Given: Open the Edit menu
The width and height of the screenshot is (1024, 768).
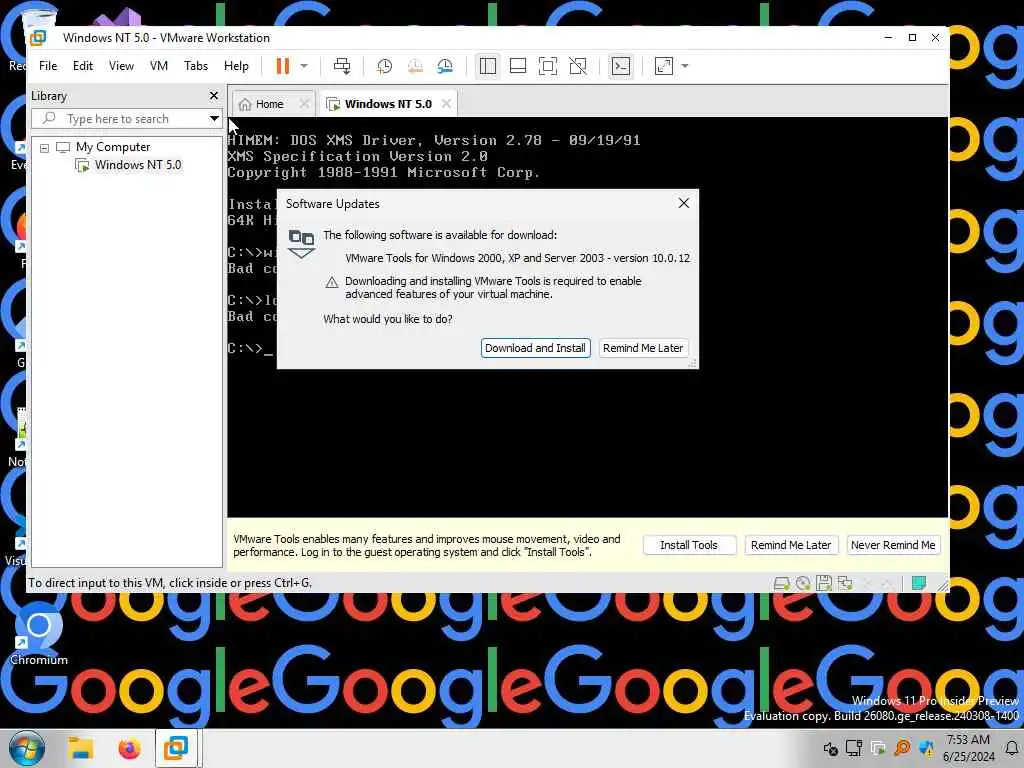Looking at the screenshot, I should point(82,66).
